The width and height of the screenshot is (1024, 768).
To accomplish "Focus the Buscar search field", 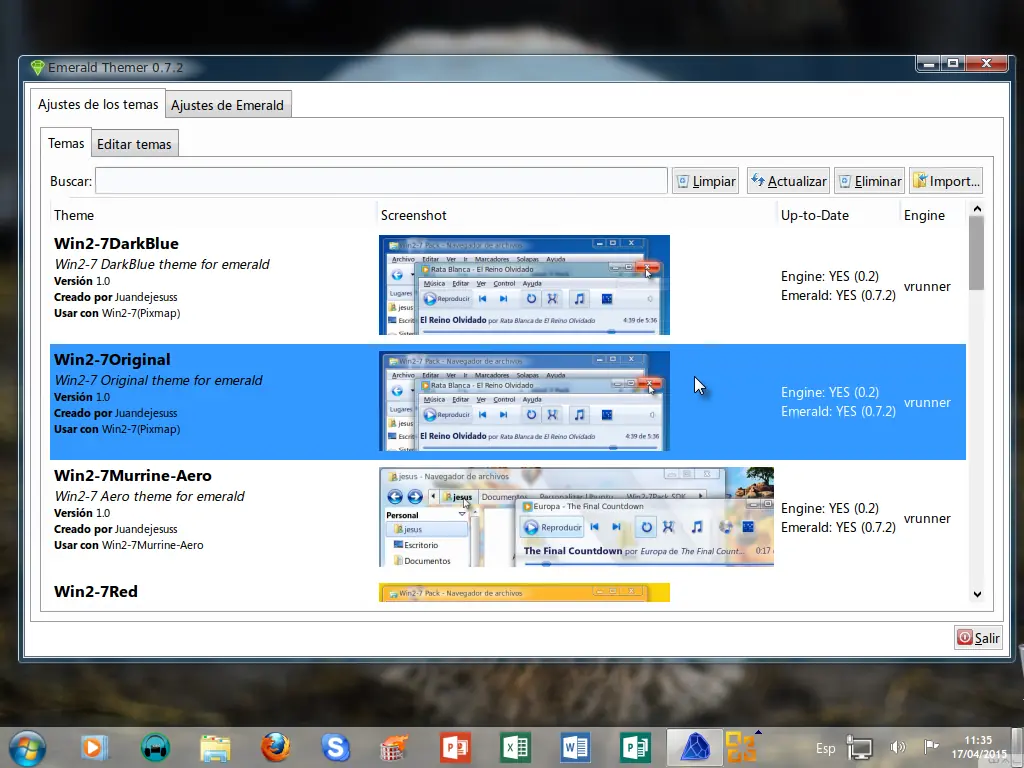I will pyautogui.click(x=381, y=181).
